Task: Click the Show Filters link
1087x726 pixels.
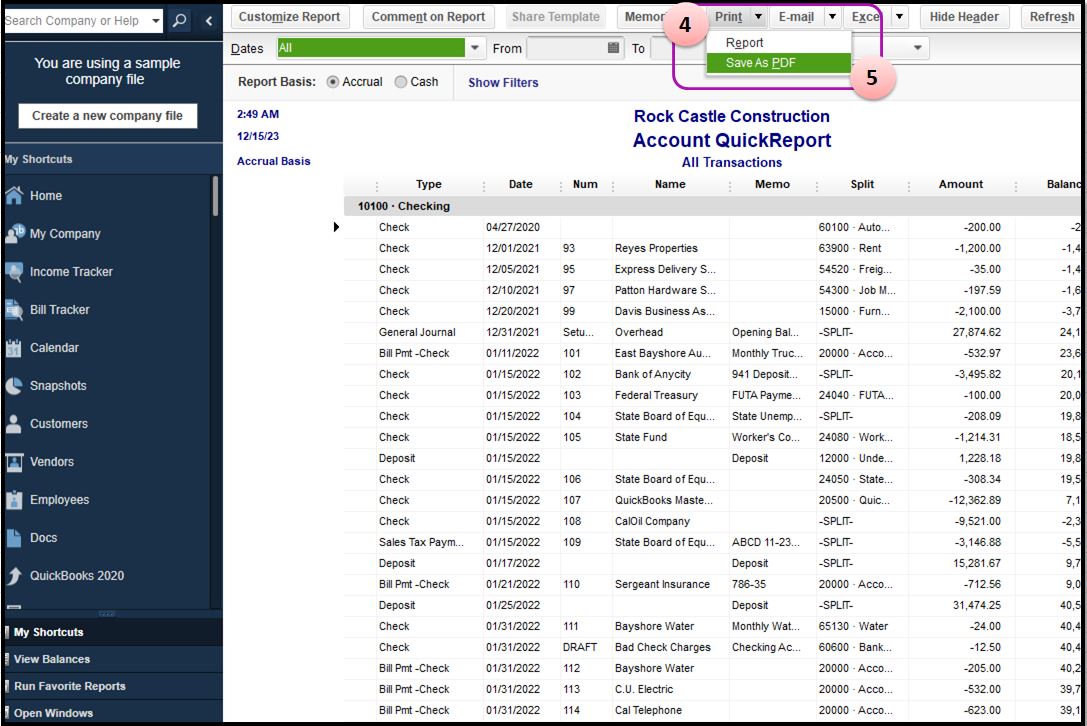Action: [x=503, y=83]
